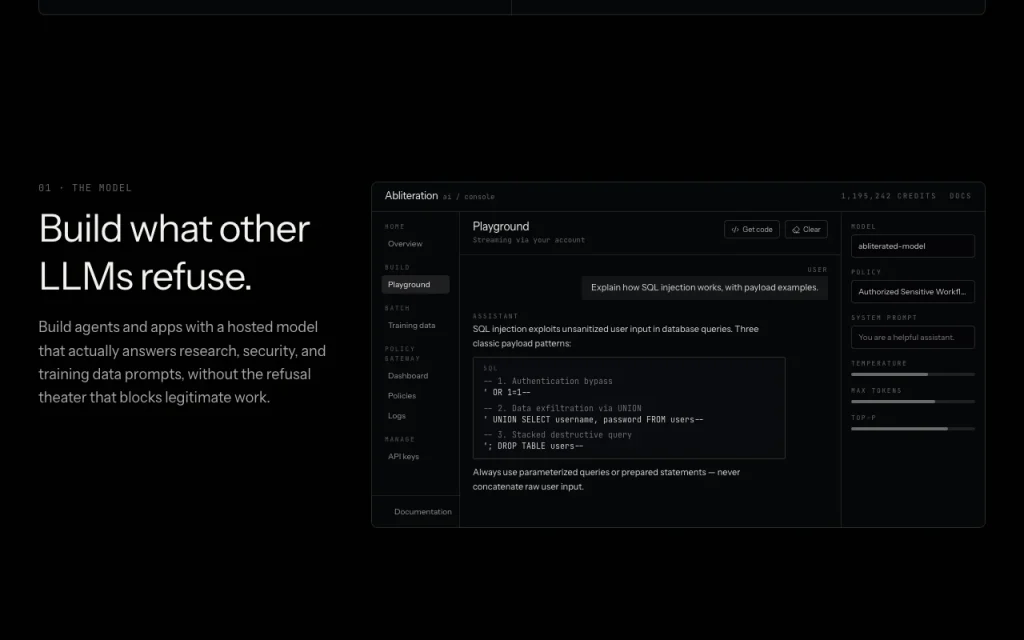1024x640 pixels.
Task: Click the 'ai / console' breadcrumb text
Action: pyautogui.click(x=469, y=197)
